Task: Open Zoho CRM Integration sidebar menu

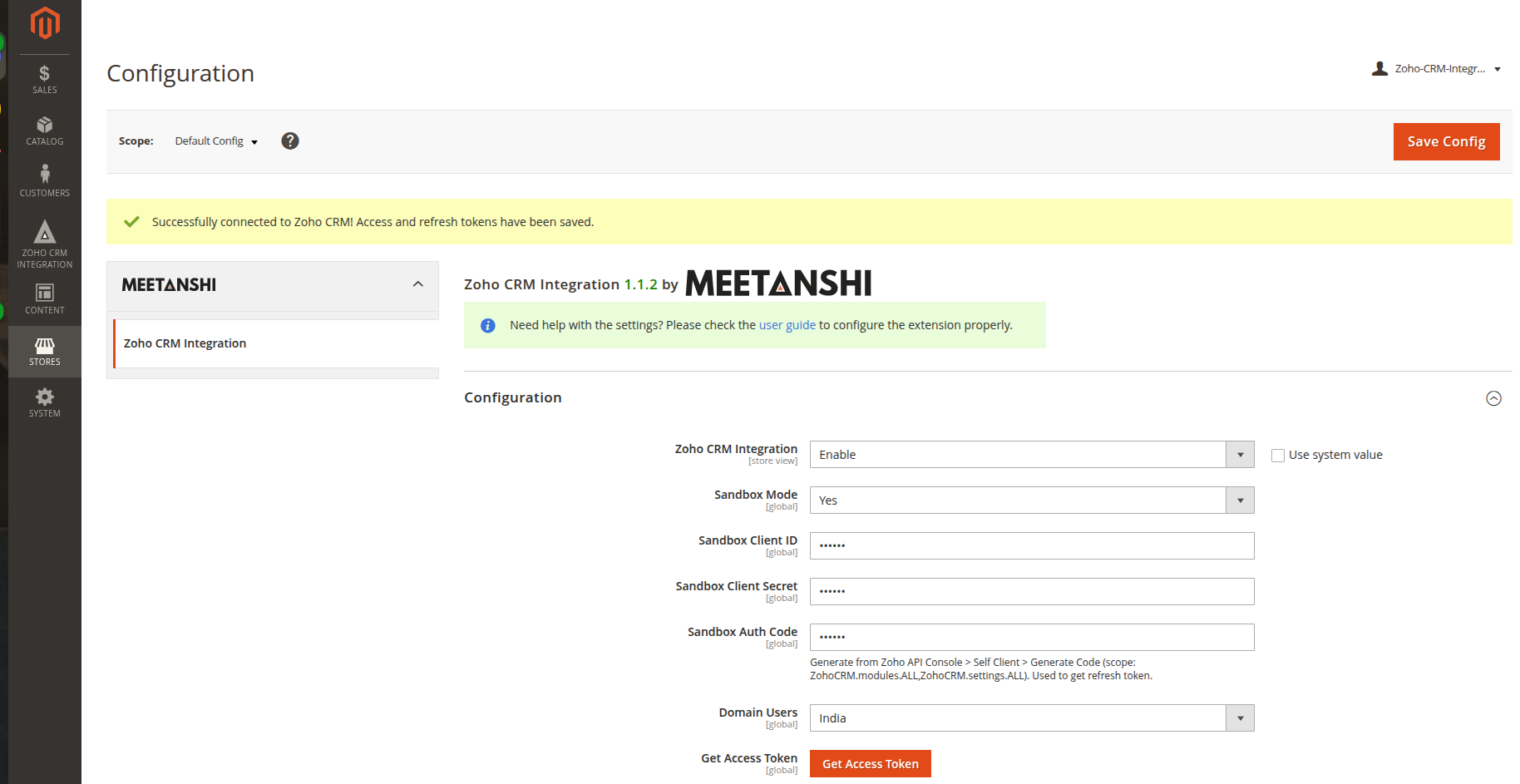Action: click(45, 244)
